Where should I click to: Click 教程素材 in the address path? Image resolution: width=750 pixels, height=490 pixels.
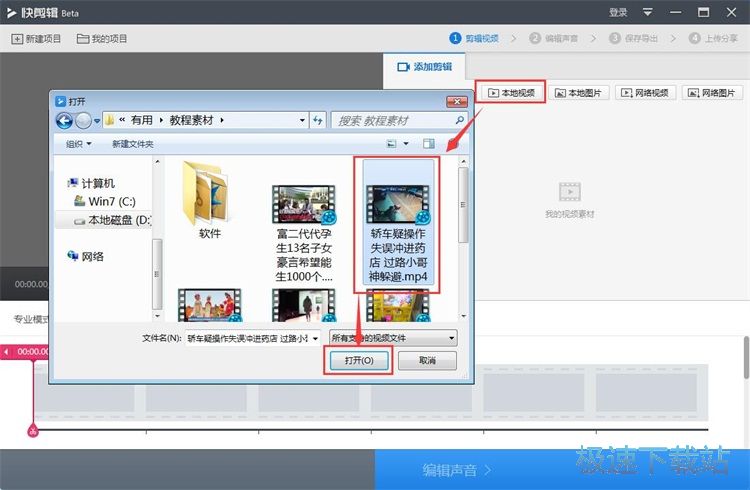pyautogui.click(x=191, y=120)
